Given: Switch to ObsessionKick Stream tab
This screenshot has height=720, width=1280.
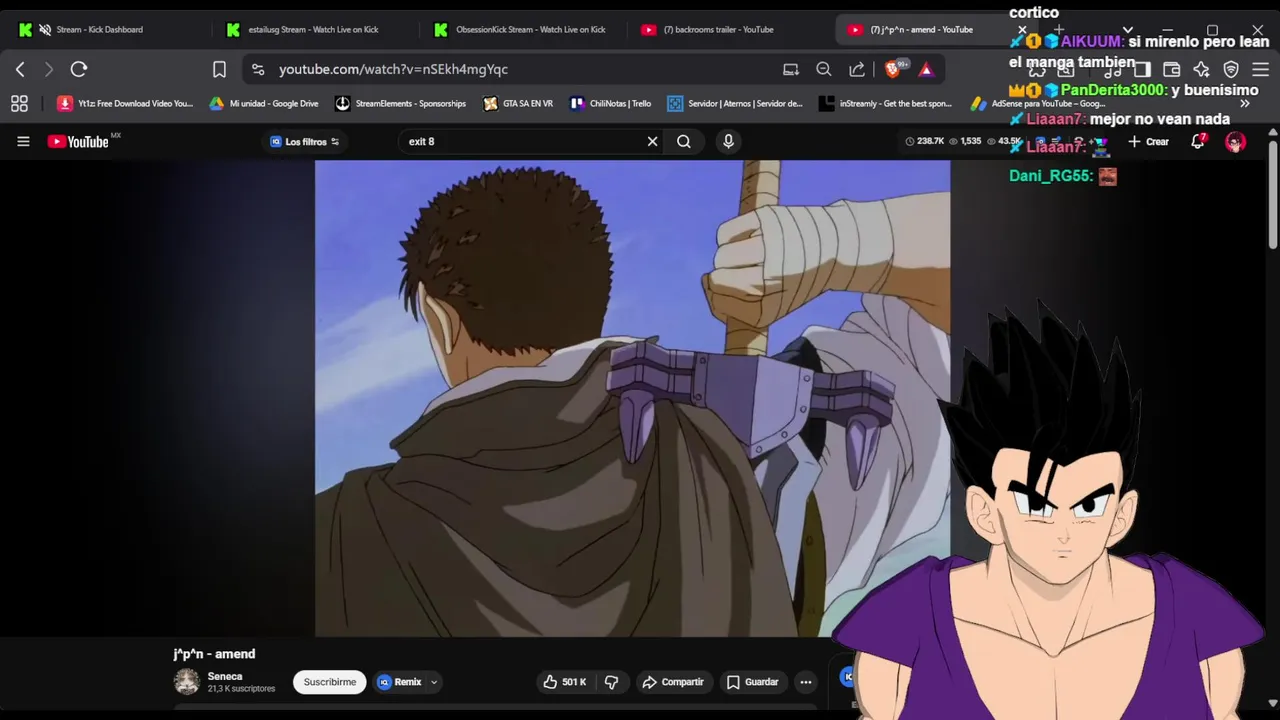Looking at the screenshot, I should pos(530,29).
